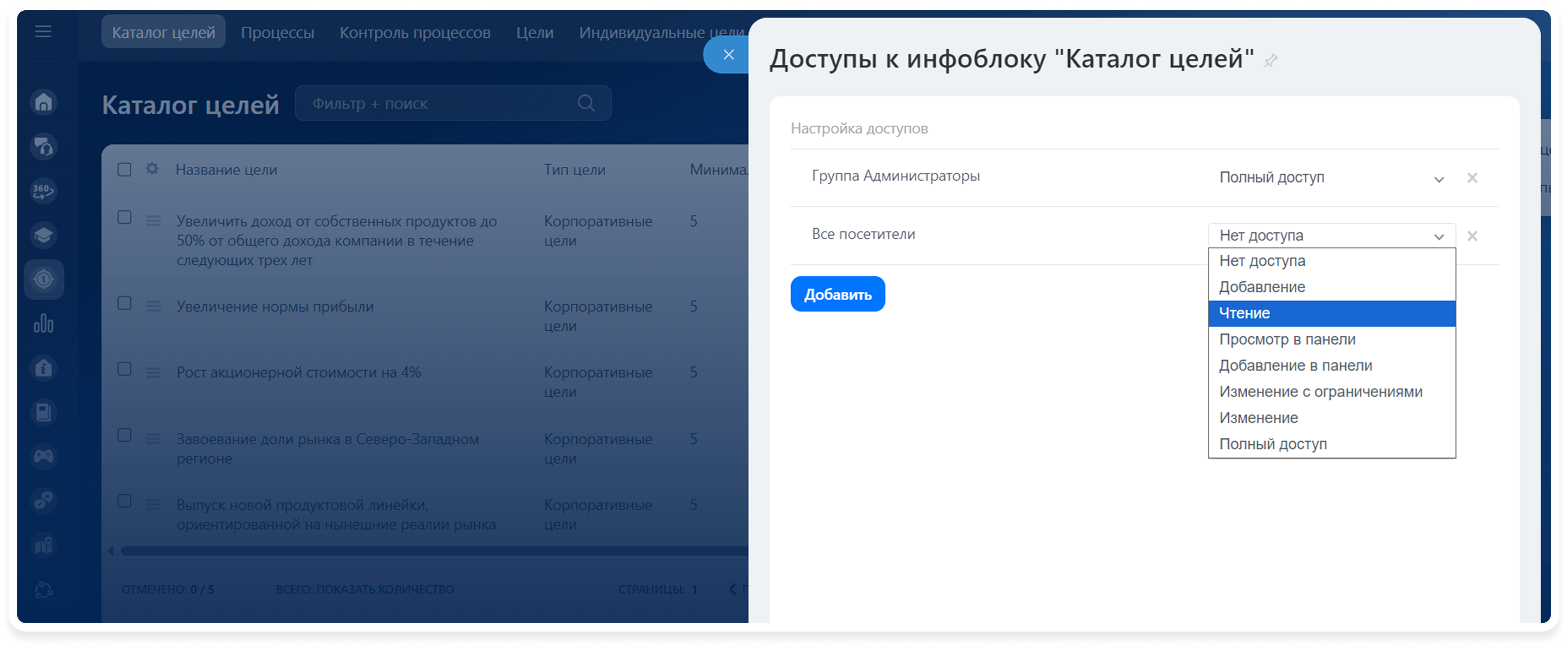Click the map icon in the sidebar
Viewport: 1568px width, 647px height.
click(x=43, y=545)
